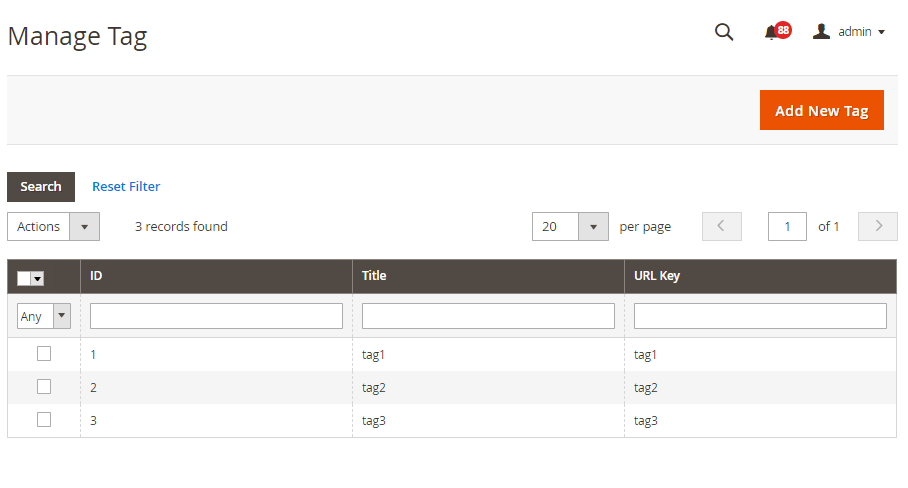Open notifications bell with 88 badge

click(x=777, y=31)
